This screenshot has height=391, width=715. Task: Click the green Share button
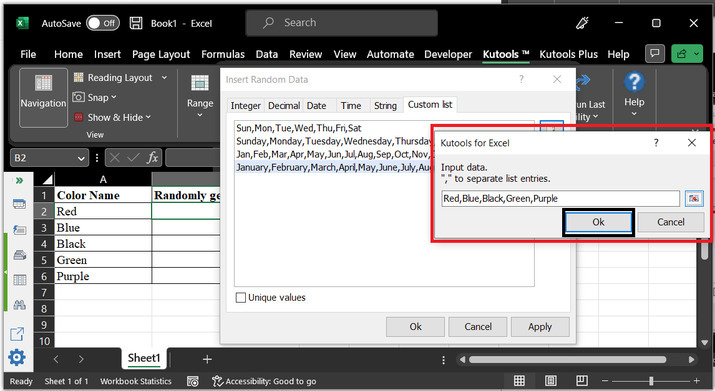click(687, 54)
